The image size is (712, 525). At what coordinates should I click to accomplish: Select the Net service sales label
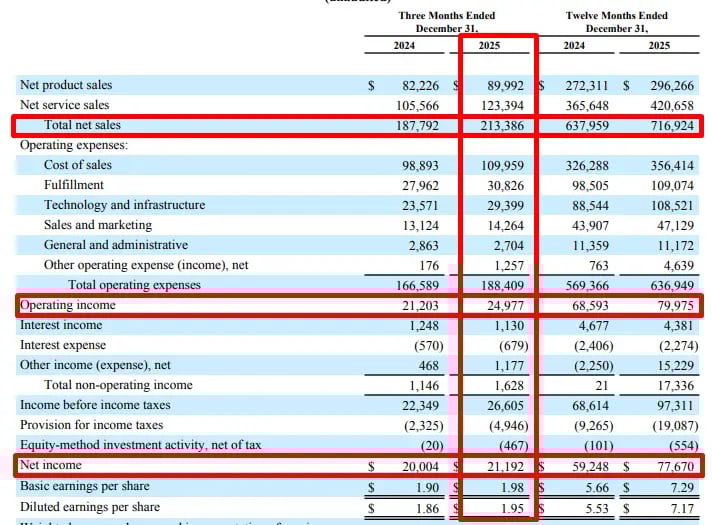65,105
